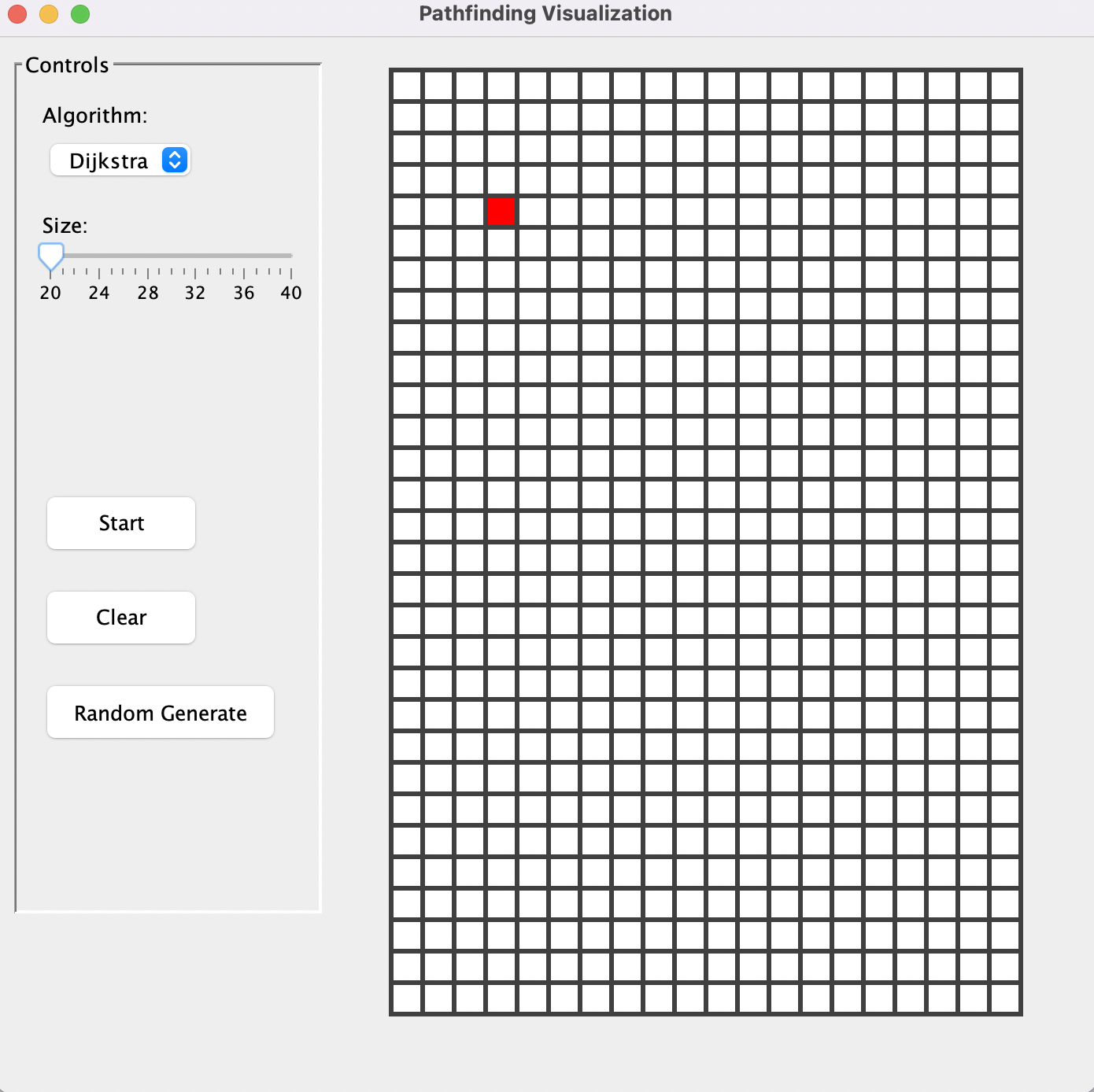The width and height of the screenshot is (1094, 1092).
Task: Click the red start cell in the grid
Action: pyautogui.click(x=501, y=211)
